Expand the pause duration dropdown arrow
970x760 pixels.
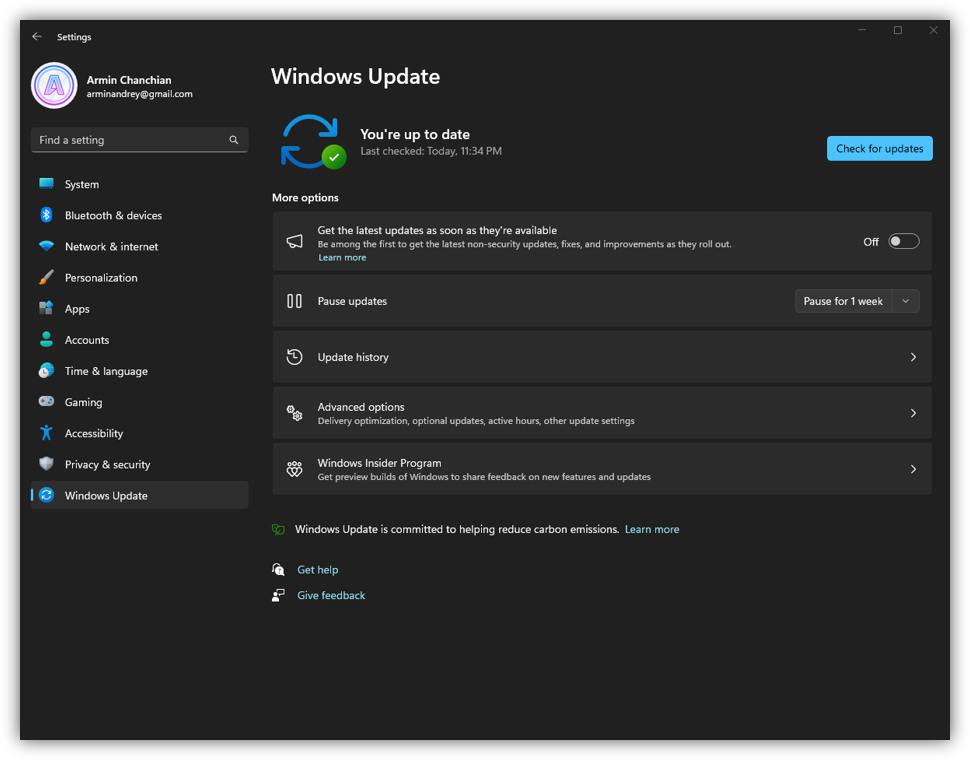pos(906,301)
